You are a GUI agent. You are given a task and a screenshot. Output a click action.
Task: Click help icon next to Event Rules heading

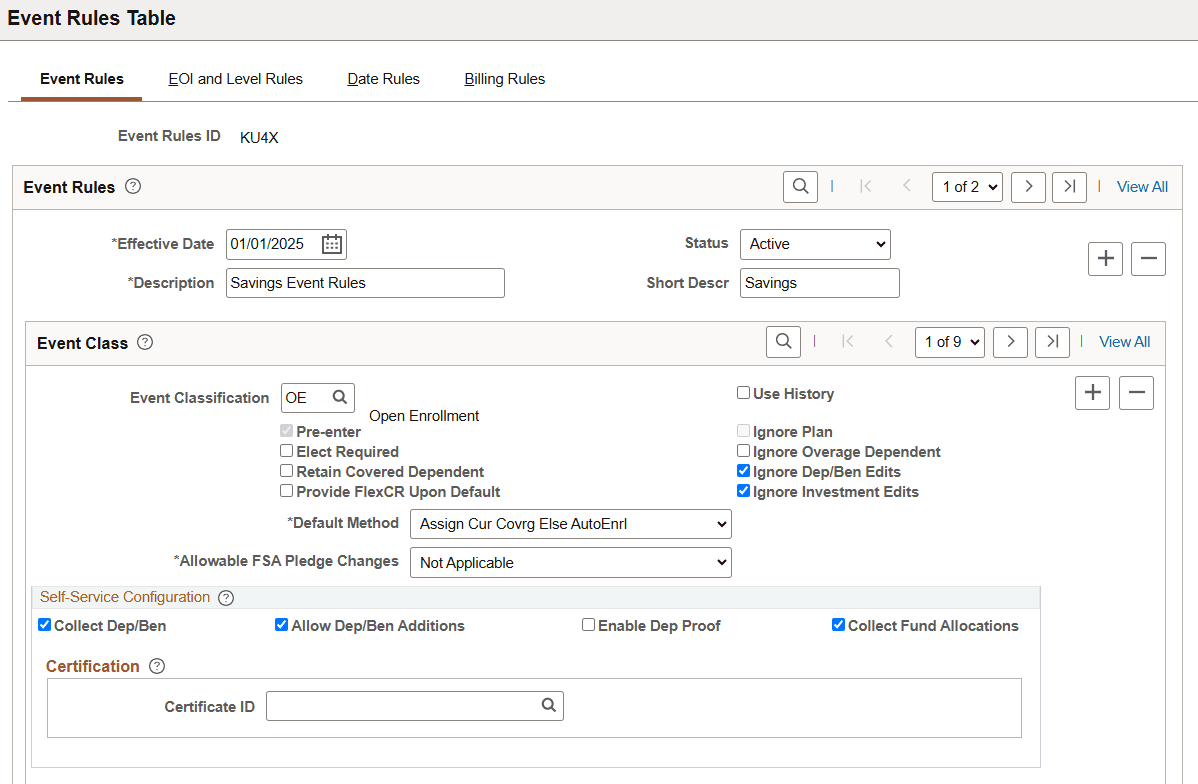133,187
